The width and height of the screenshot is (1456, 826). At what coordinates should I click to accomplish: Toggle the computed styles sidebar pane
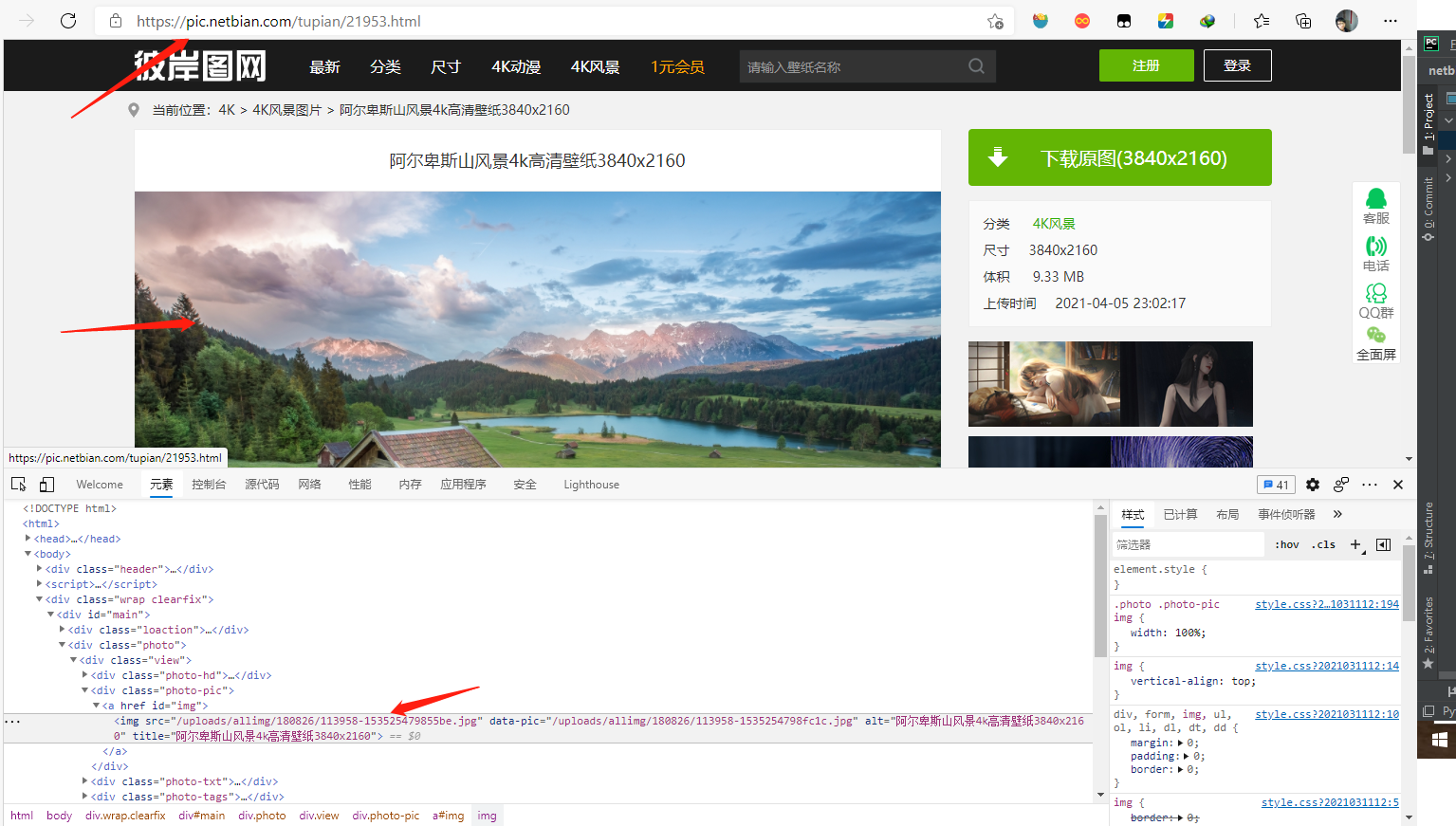[x=1384, y=544]
